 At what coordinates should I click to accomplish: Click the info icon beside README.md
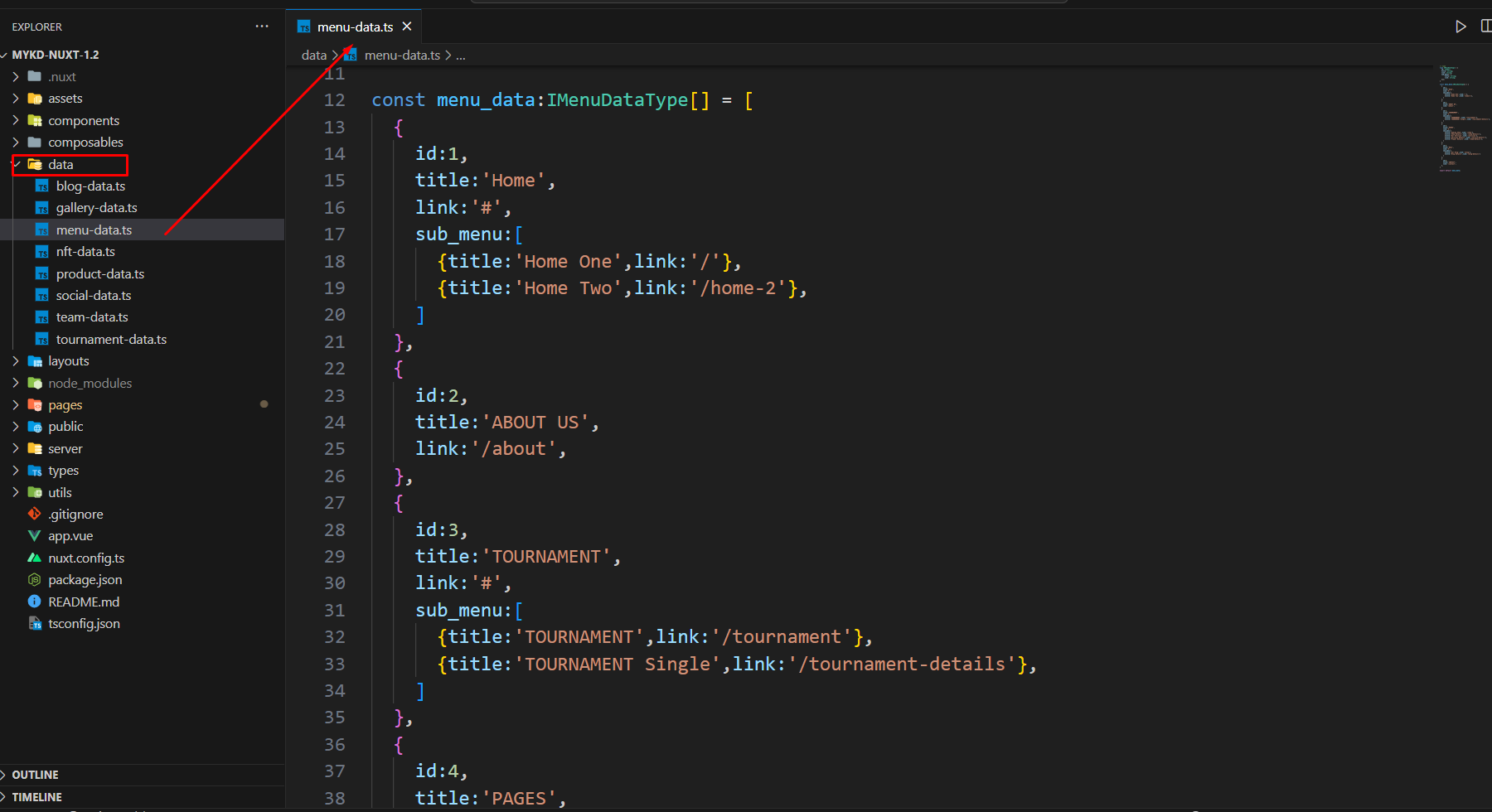[34, 602]
